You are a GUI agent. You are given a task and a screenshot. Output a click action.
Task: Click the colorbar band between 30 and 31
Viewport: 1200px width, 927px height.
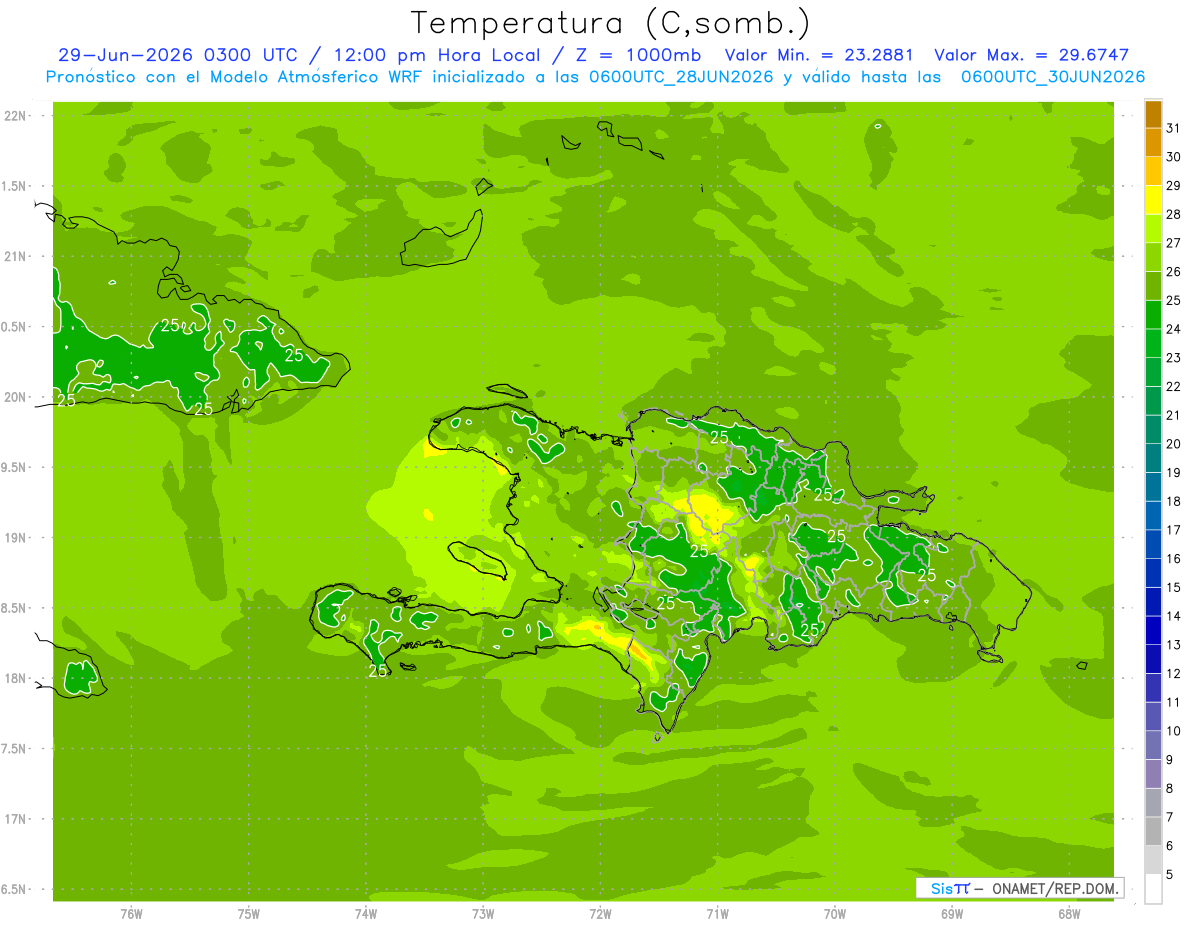[x=1153, y=143]
